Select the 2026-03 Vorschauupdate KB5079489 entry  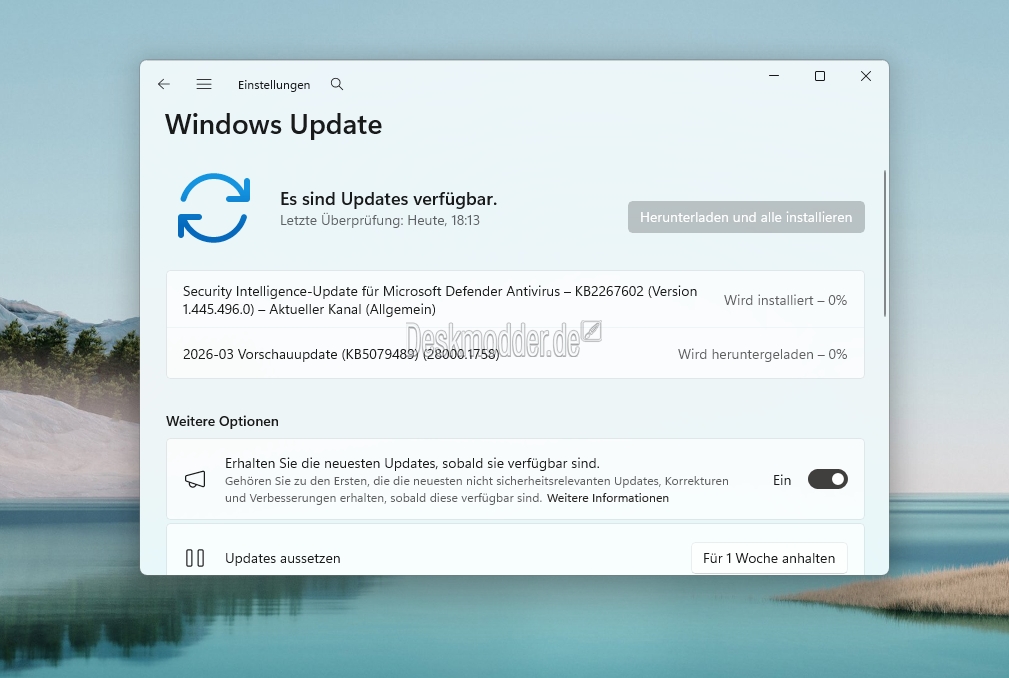pos(341,354)
